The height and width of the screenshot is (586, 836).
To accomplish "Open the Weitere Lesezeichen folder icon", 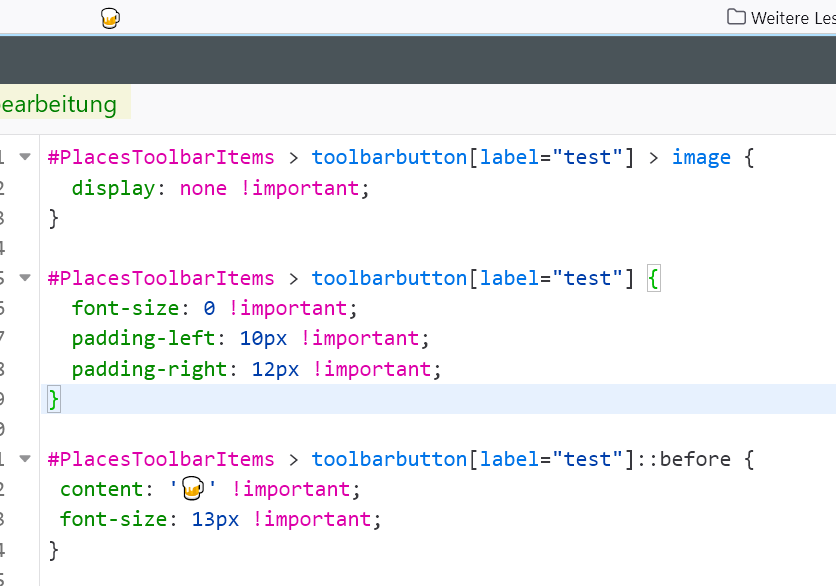I will point(736,17).
